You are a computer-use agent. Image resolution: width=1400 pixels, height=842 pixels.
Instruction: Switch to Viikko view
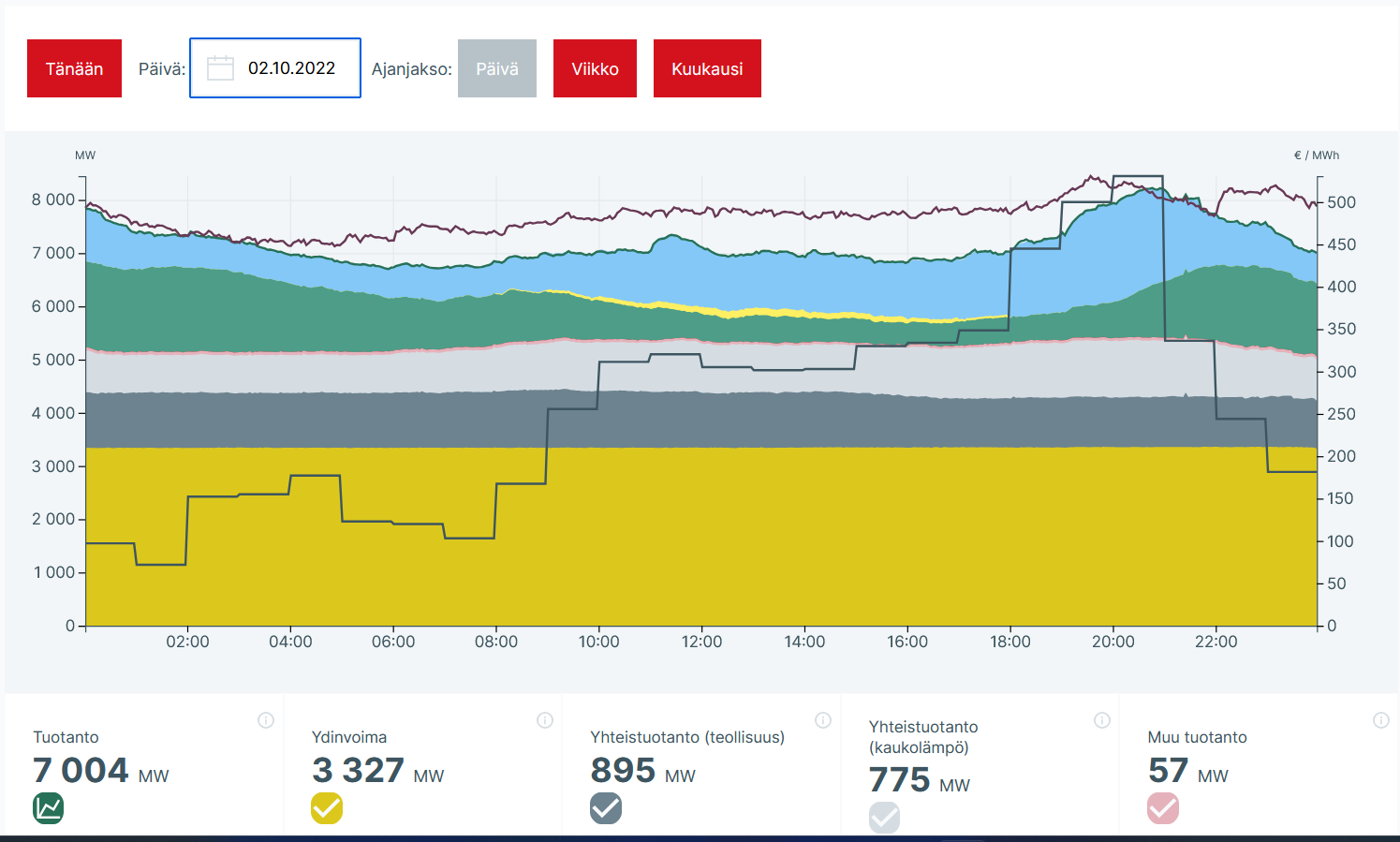595,68
